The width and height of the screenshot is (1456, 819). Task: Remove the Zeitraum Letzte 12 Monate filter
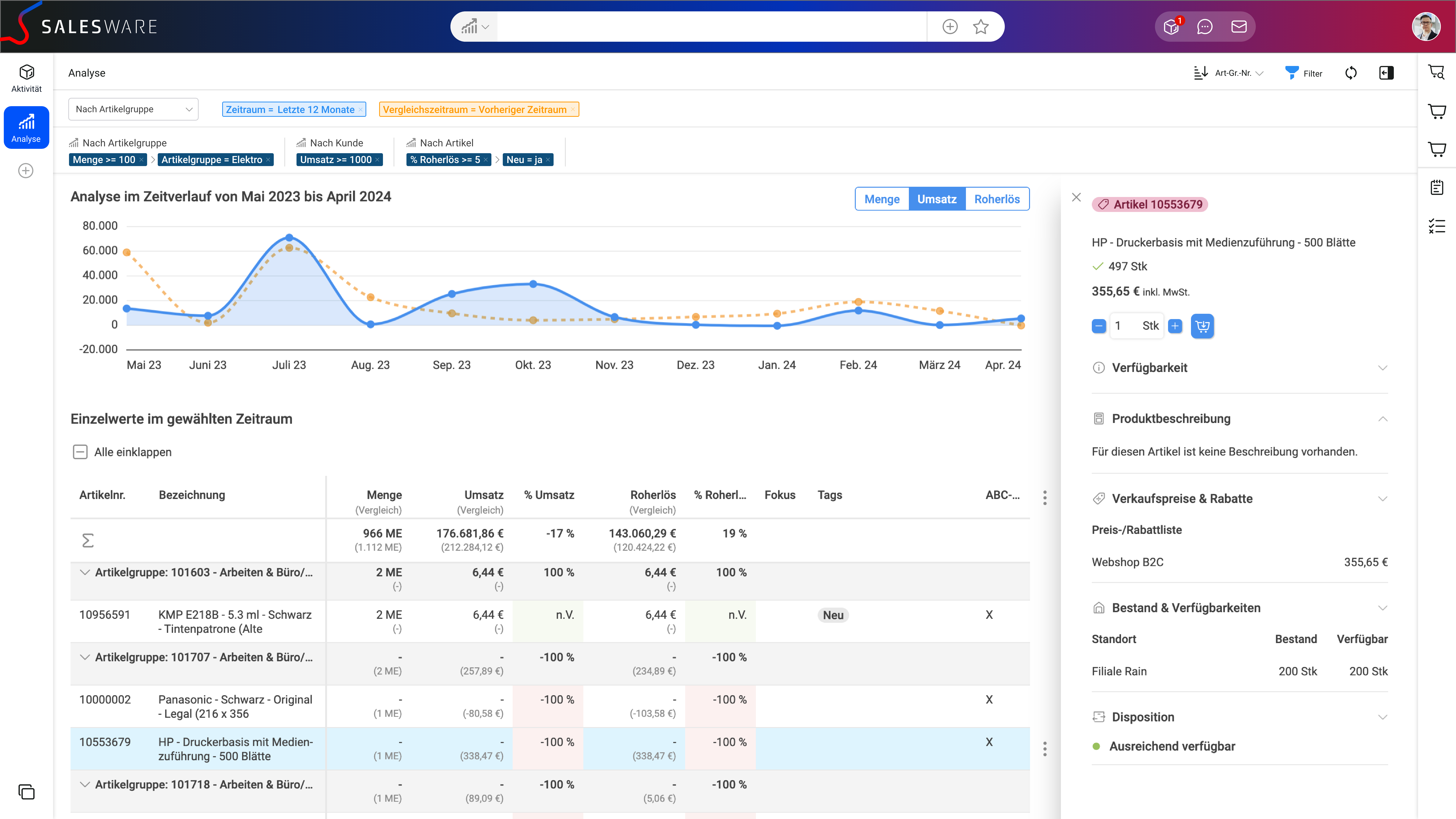361,110
